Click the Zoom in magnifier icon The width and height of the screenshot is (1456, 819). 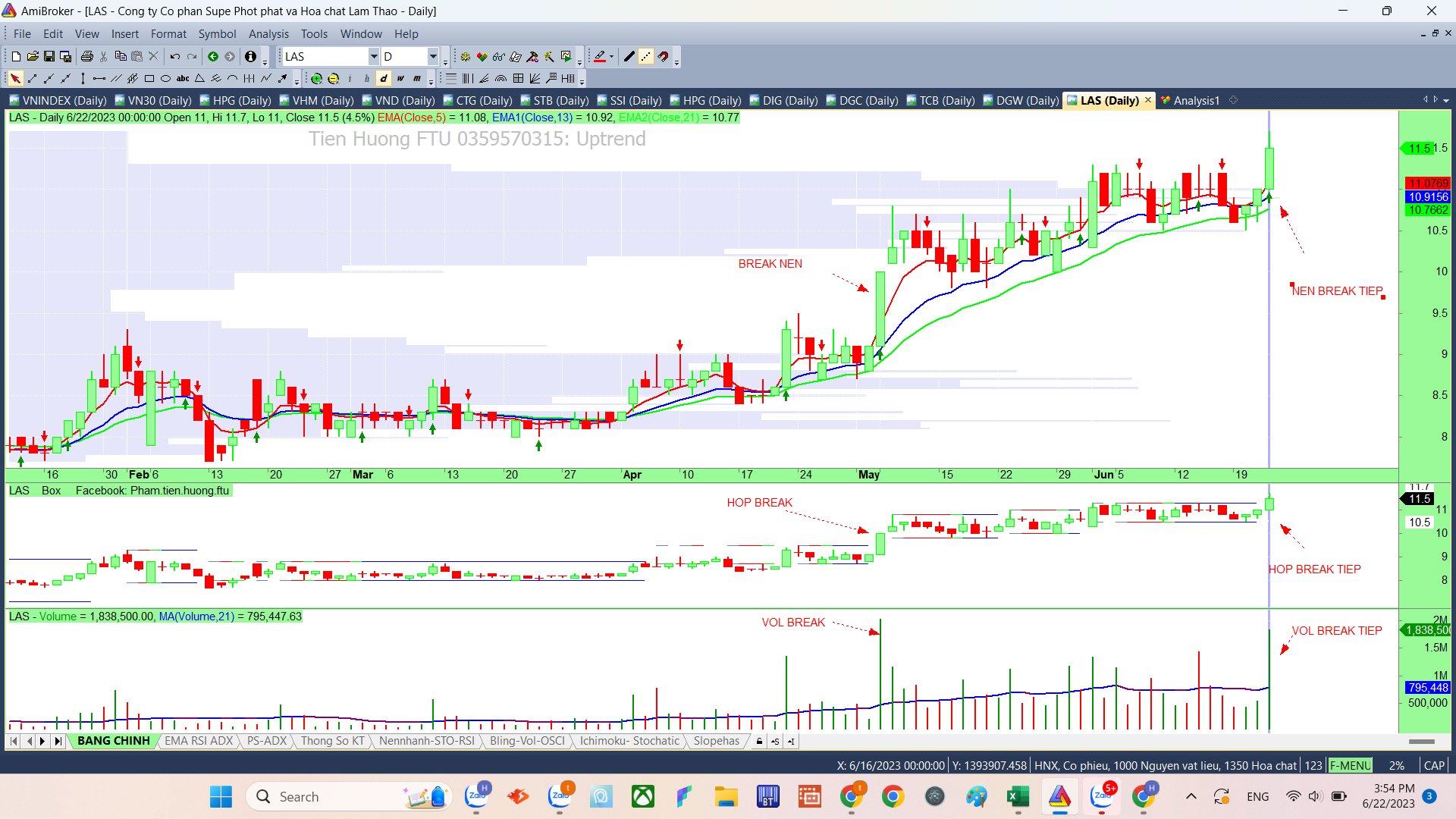[x=316, y=78]
